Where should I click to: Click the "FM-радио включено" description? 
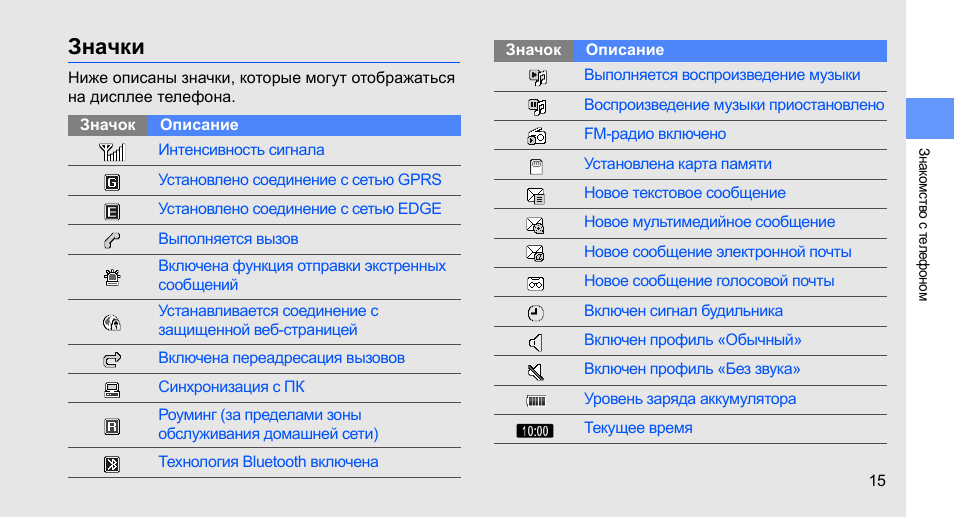click(x=655, y=134)
